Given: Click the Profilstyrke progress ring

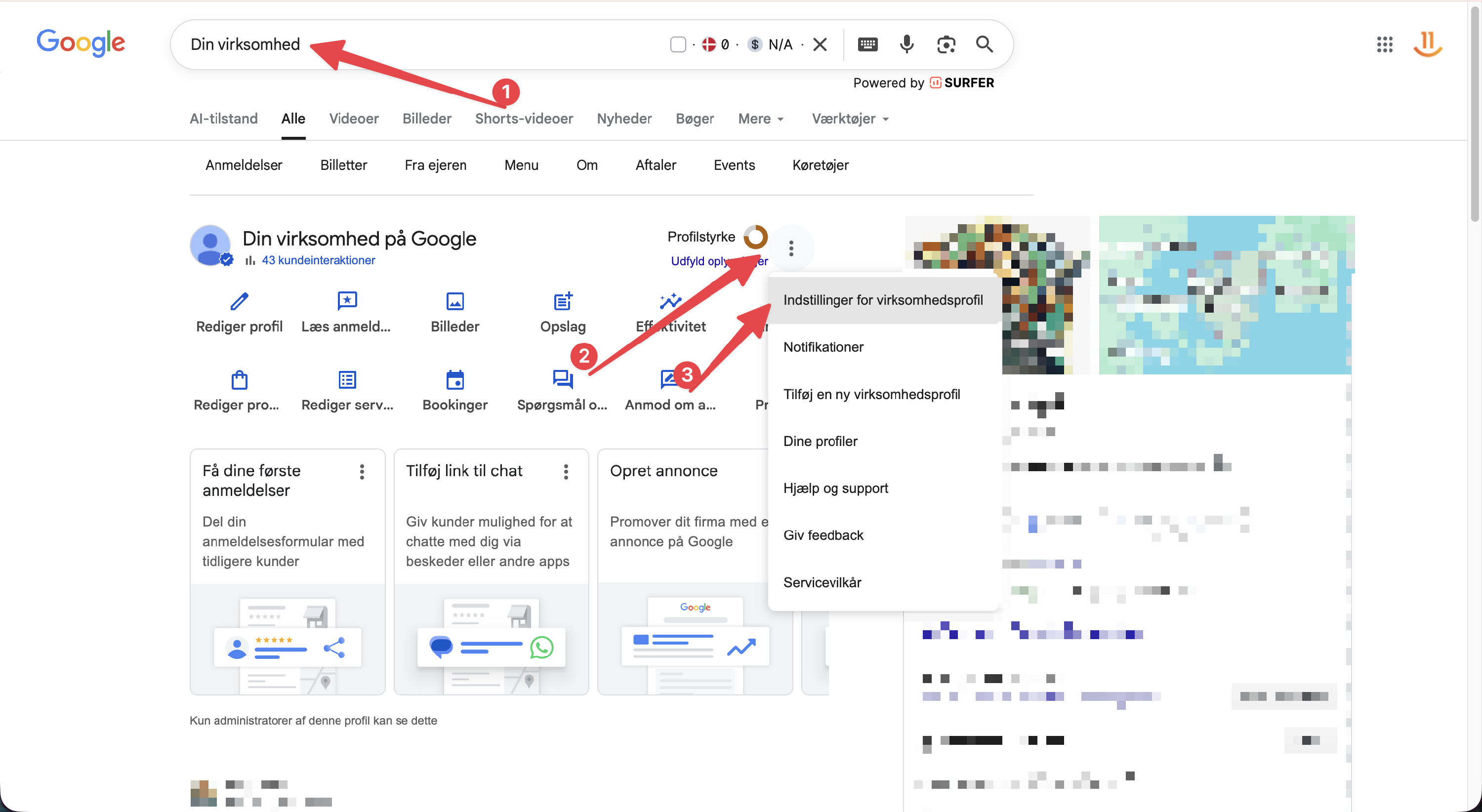Looking at the screenshot, I should 755,237.
